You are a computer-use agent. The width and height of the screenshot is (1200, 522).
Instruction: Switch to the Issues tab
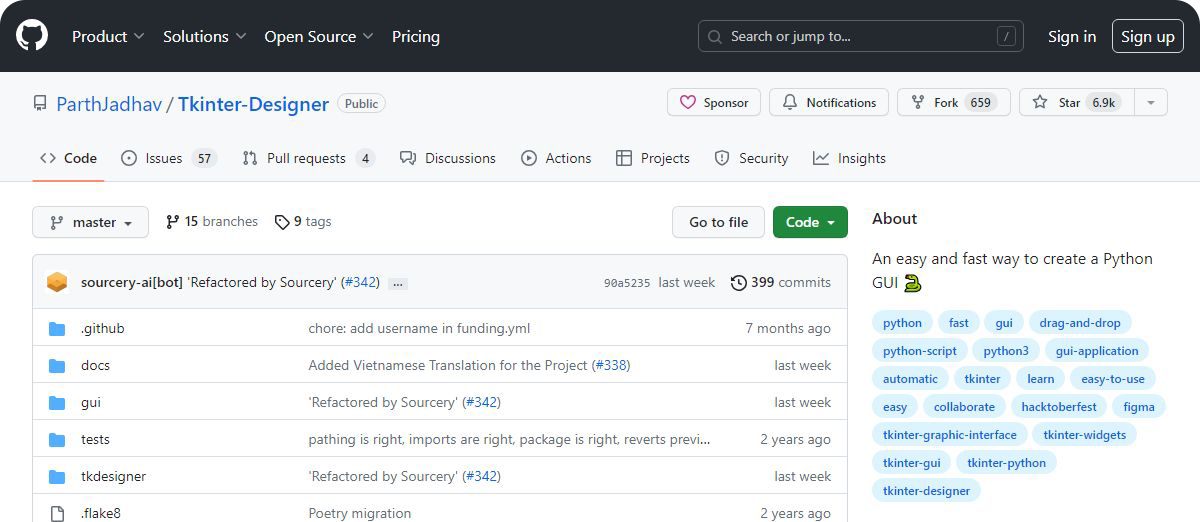pyautogui.click(x=168, y=158)
